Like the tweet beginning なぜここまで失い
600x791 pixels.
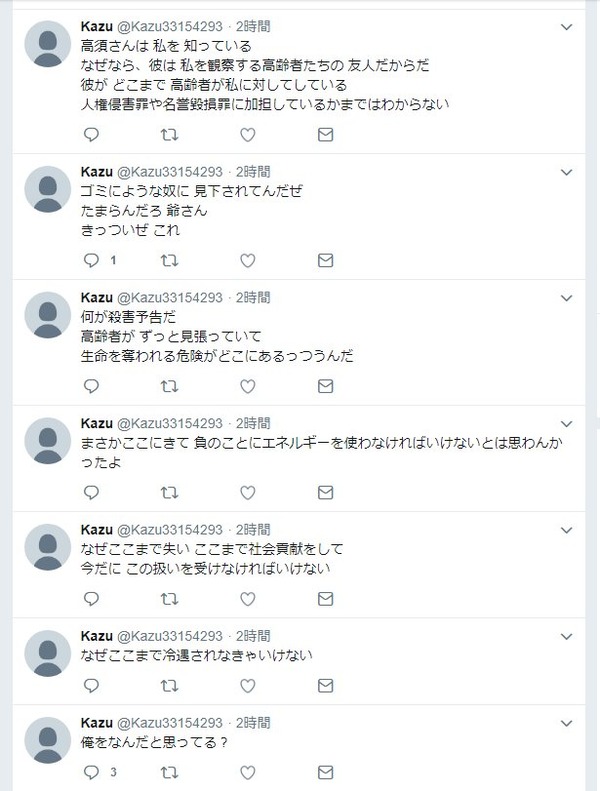[247, 599]
